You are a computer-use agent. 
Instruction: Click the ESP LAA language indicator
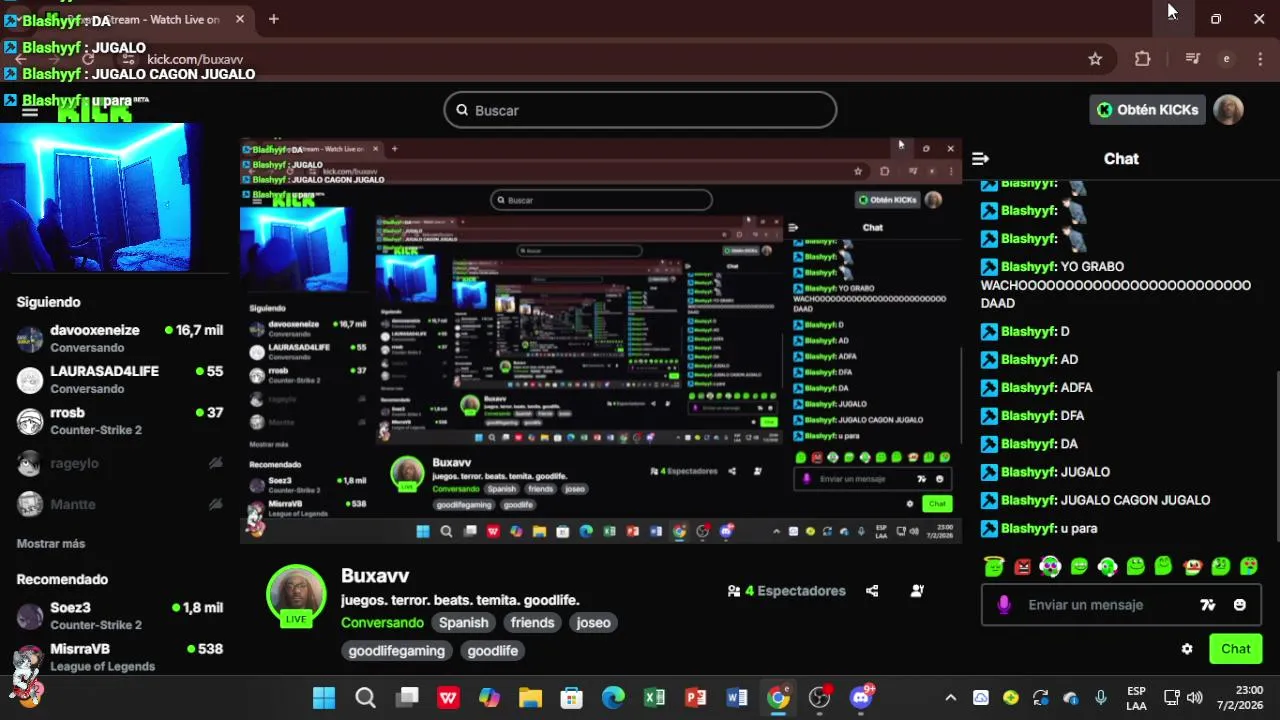1137,698
